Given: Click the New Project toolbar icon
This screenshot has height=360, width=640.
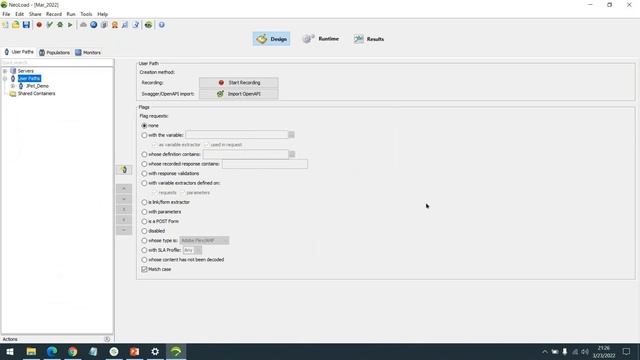Looking at the screenshot, I should click(5, 25).
